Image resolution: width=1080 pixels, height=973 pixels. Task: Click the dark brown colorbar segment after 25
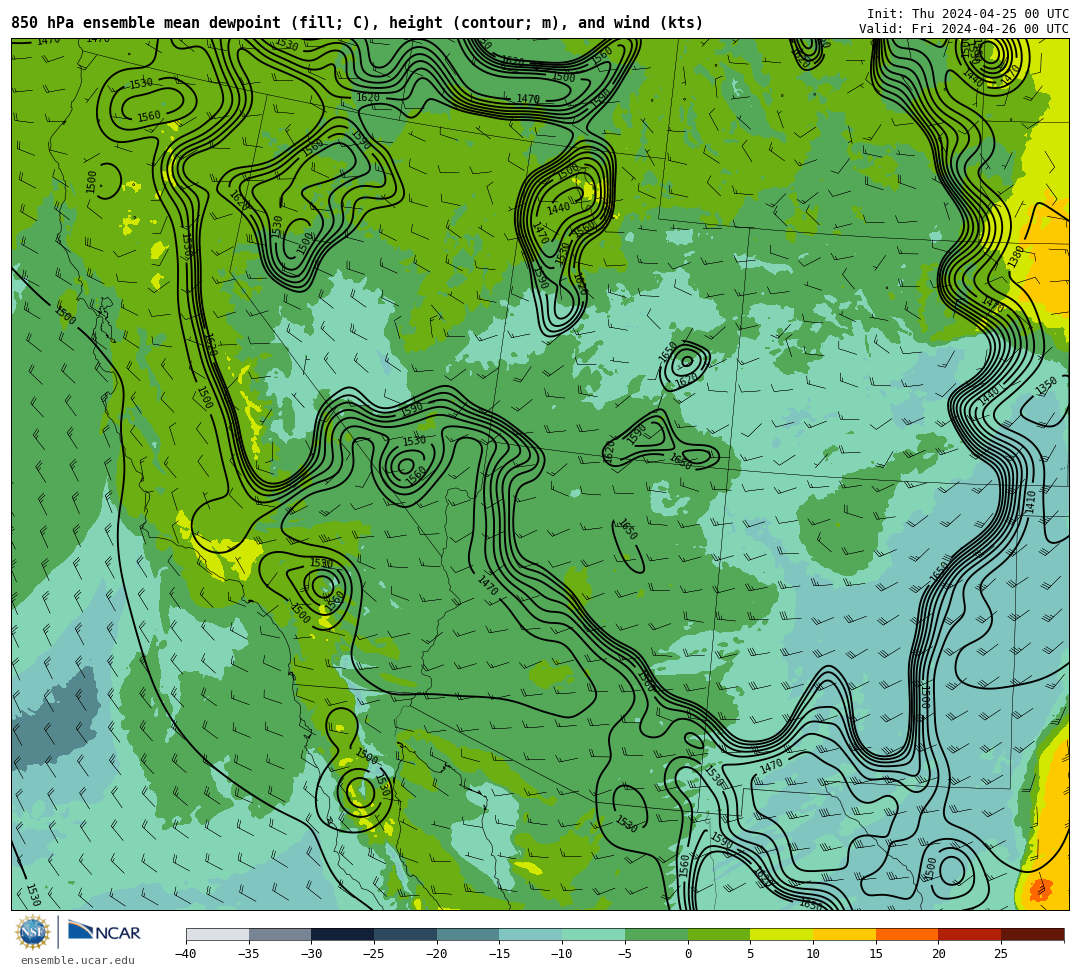coord(1032,934)
